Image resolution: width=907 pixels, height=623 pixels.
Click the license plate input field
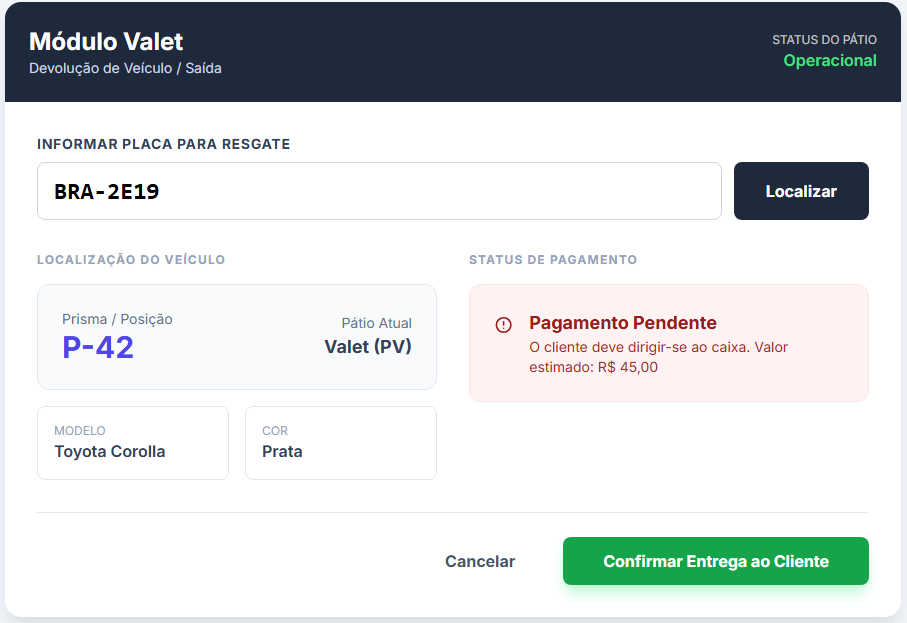click(x=379, y=191)
